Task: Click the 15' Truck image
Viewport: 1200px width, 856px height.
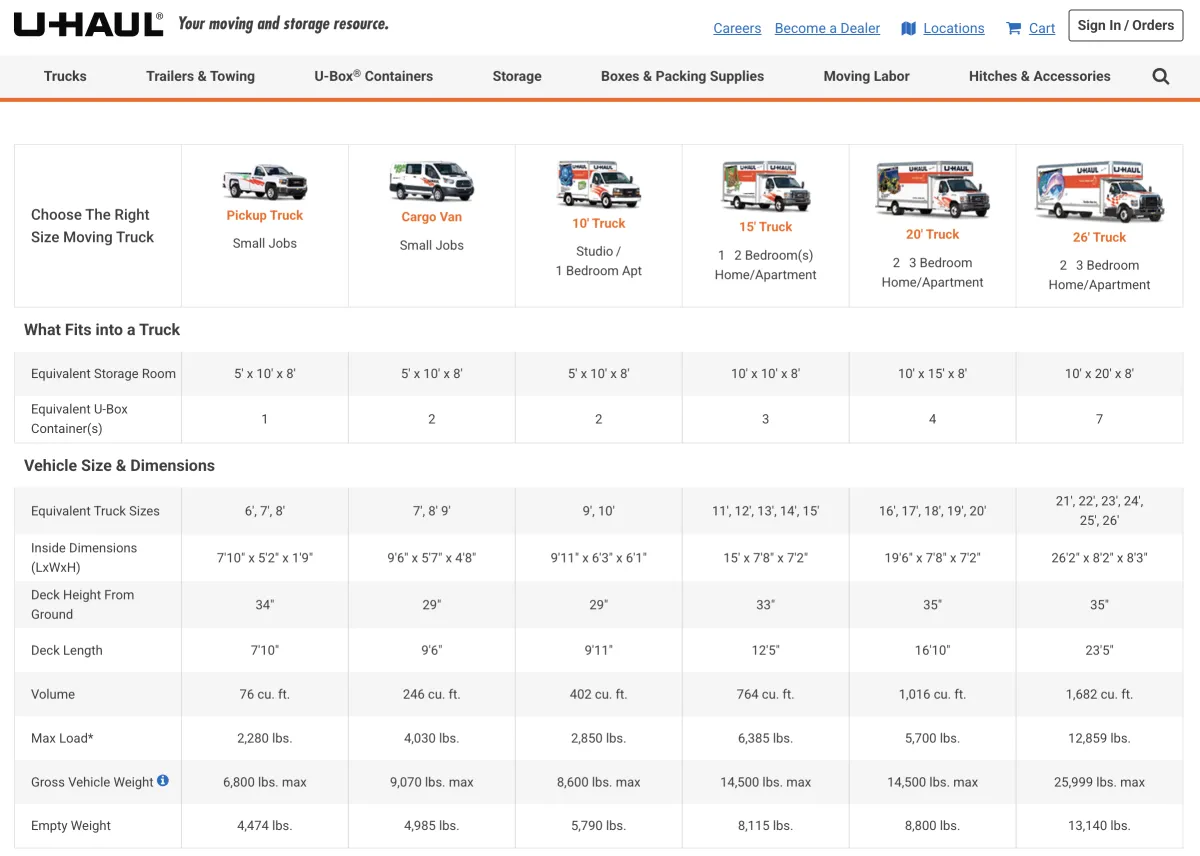Action: click(766, 186)
